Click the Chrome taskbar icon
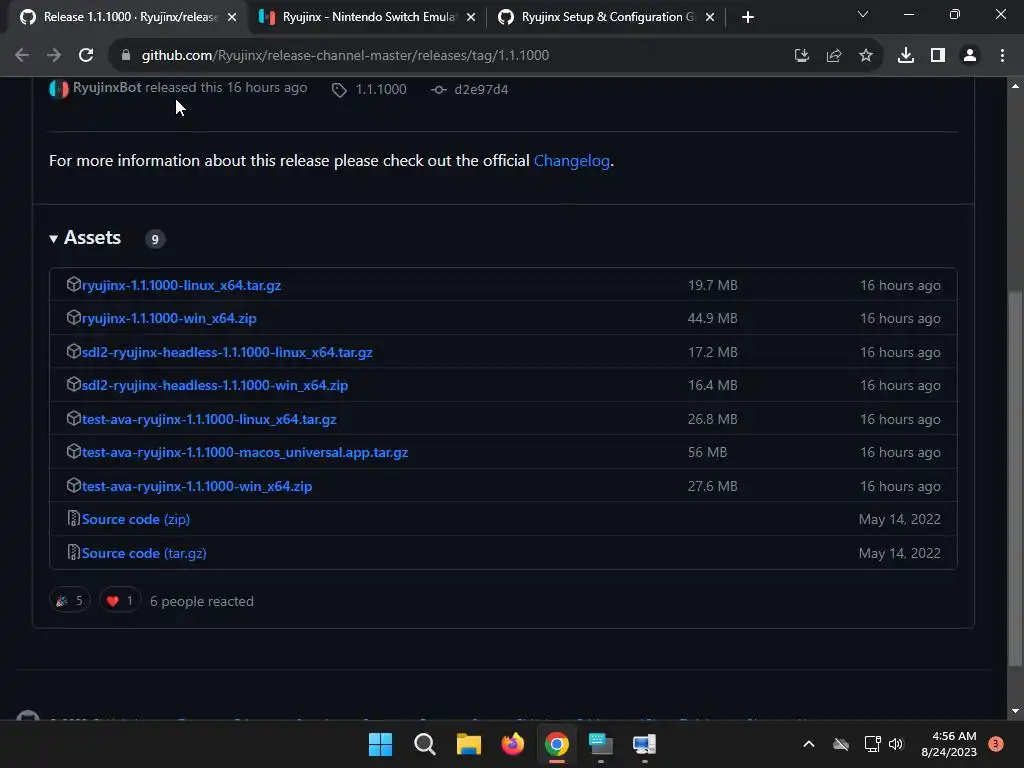Image resolution: width=1024 pixels, height=768 pixels. (556, 744)
